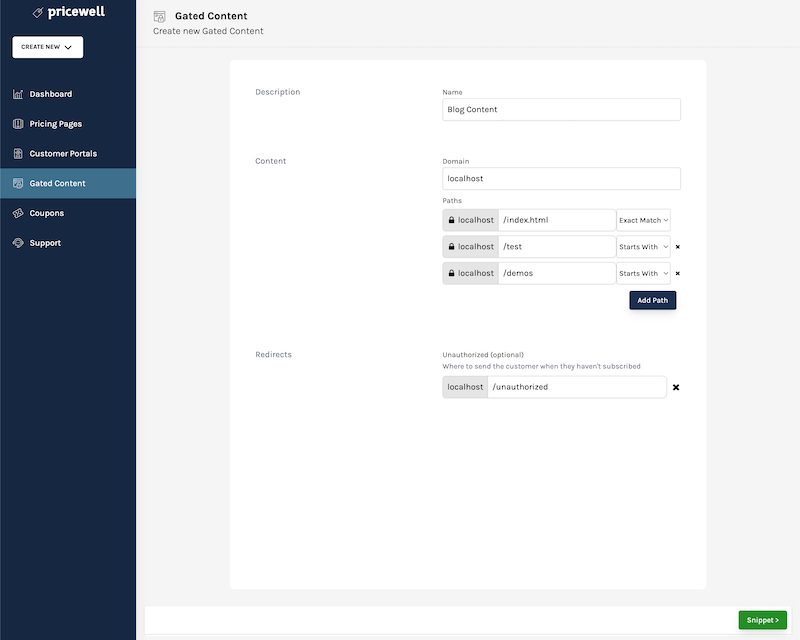Click the Customer Portals sidebar icon
Image resolution: width=800 pixels, height=640 pixels.
point(18,154)
